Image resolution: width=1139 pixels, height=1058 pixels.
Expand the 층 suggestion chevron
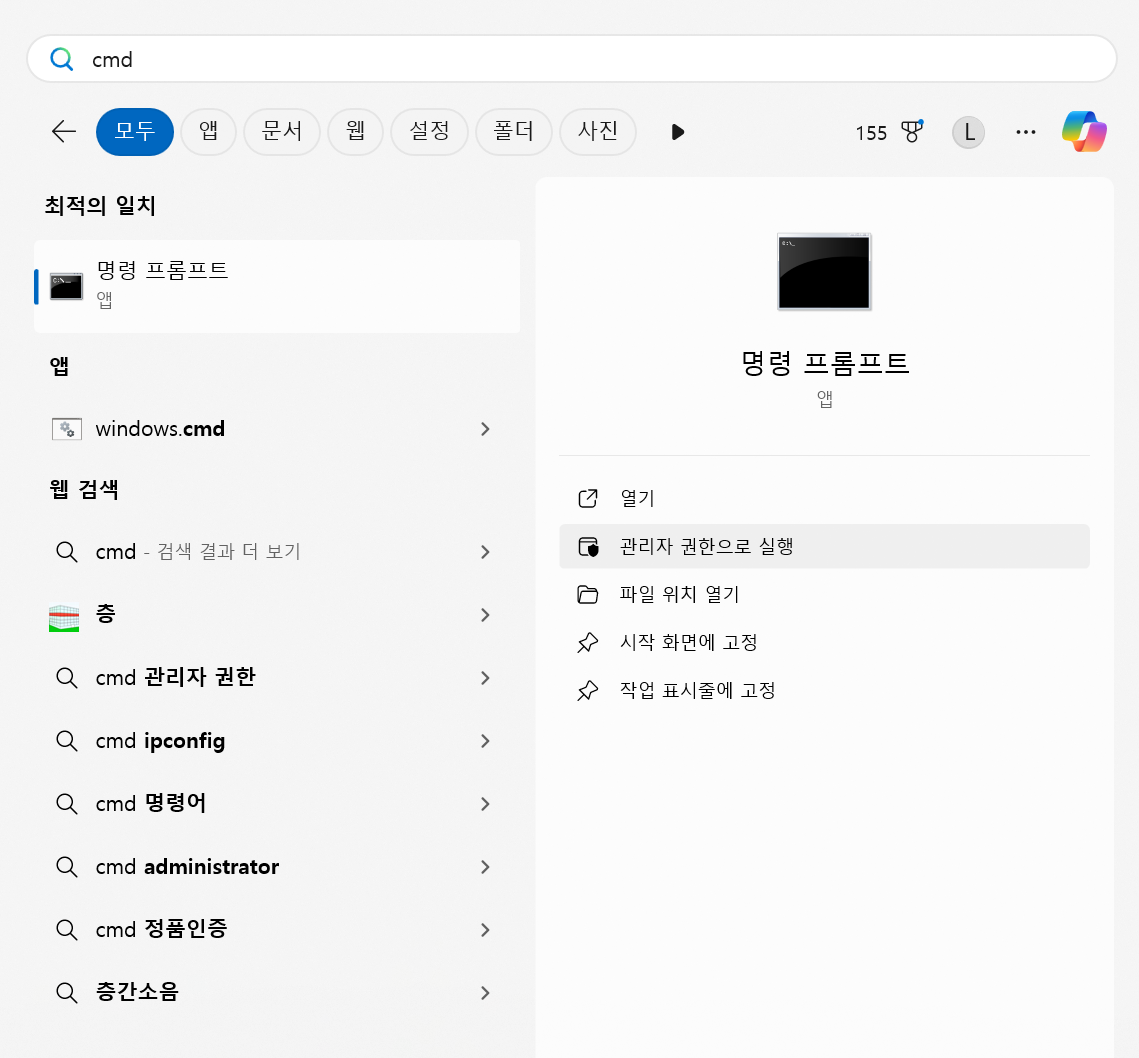tap(485, 615)
